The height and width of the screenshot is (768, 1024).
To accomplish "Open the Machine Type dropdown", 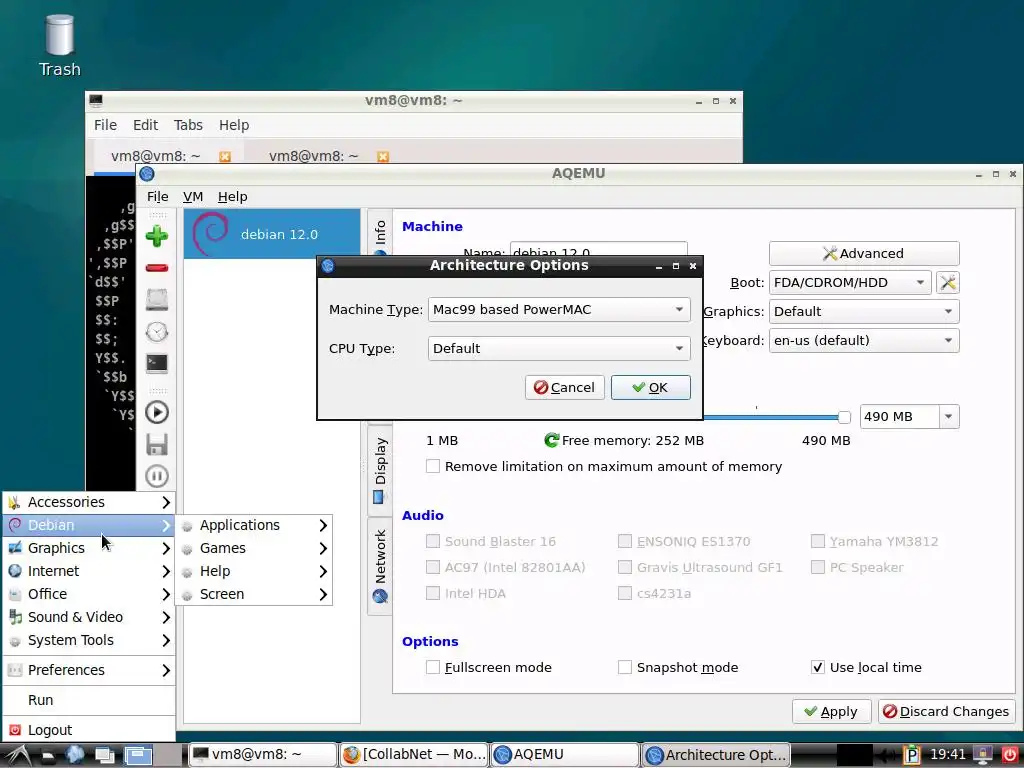I will coord(559,310).
